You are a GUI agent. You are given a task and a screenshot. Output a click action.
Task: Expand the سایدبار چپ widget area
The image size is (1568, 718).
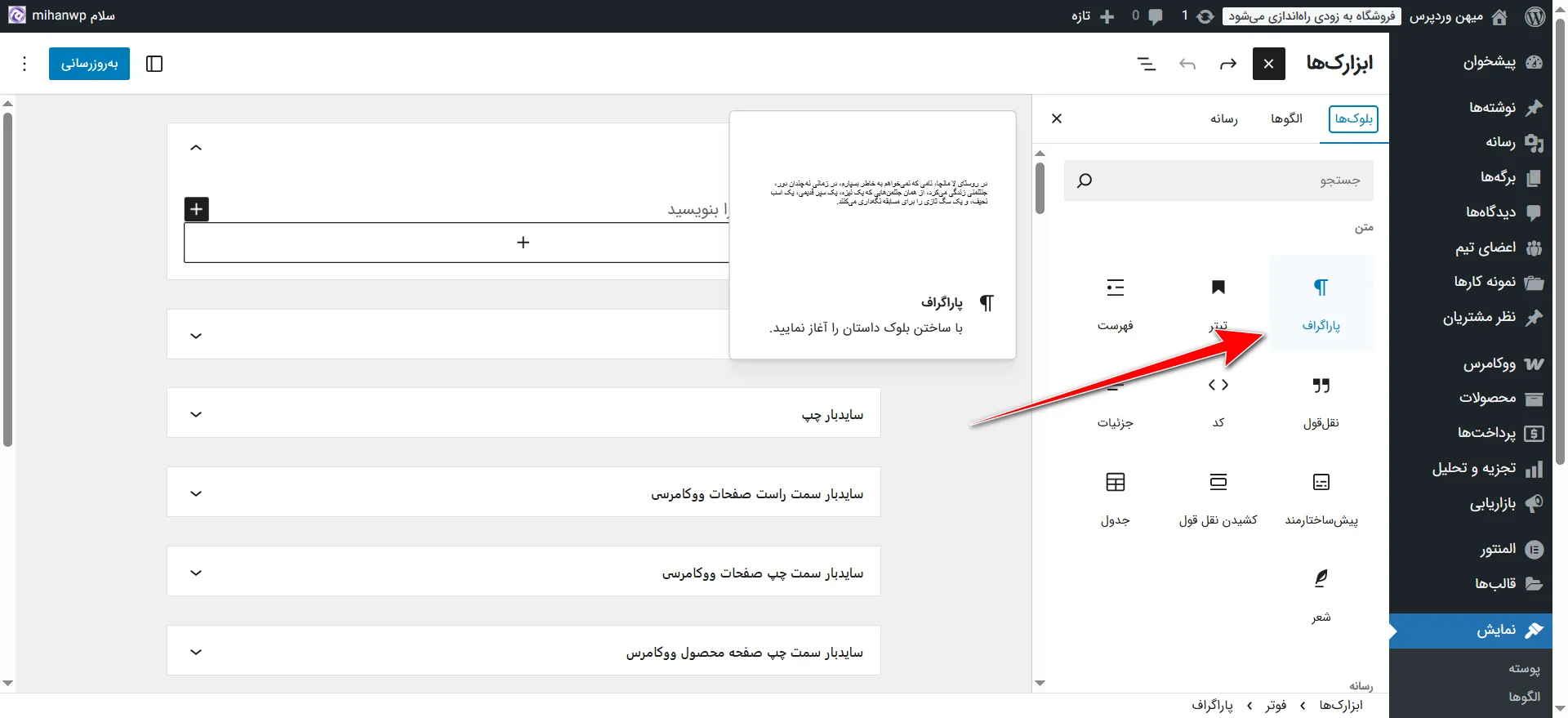523,413
